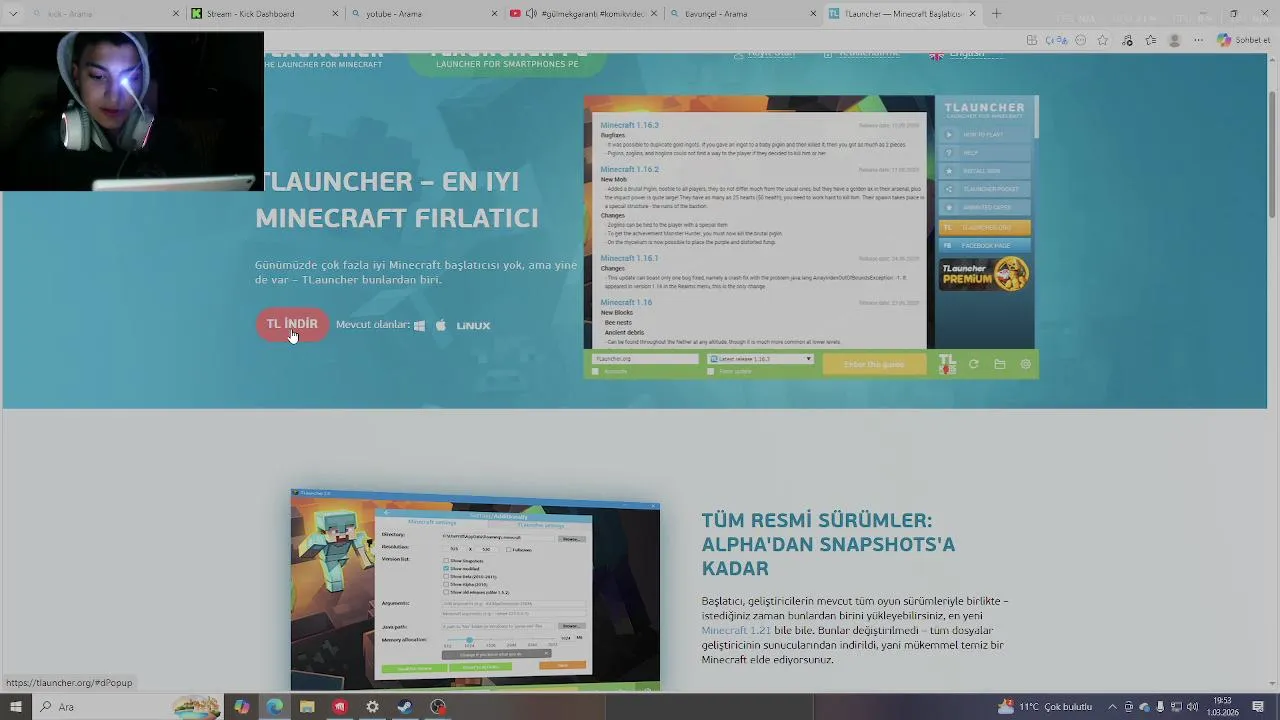Click the Meet Now tray icon

coord(1129,707)
